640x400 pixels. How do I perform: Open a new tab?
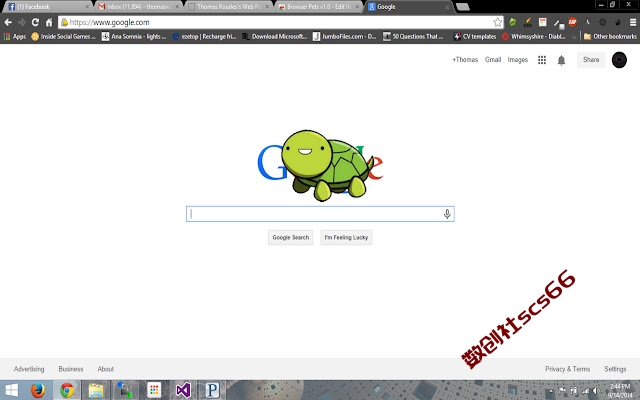coord(462,7)
